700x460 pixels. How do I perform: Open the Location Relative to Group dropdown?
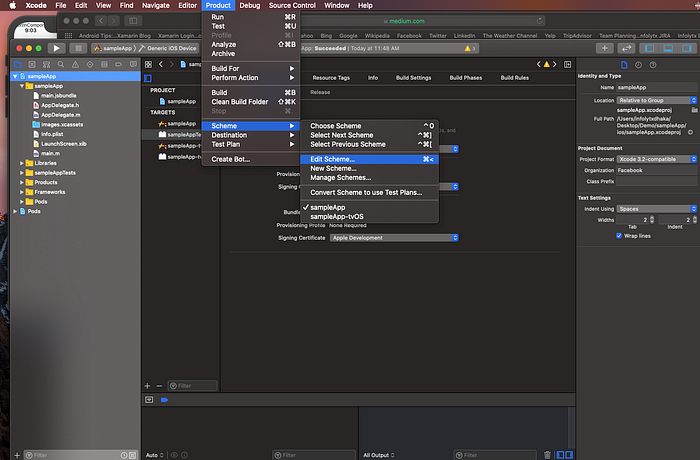point(657,100)
